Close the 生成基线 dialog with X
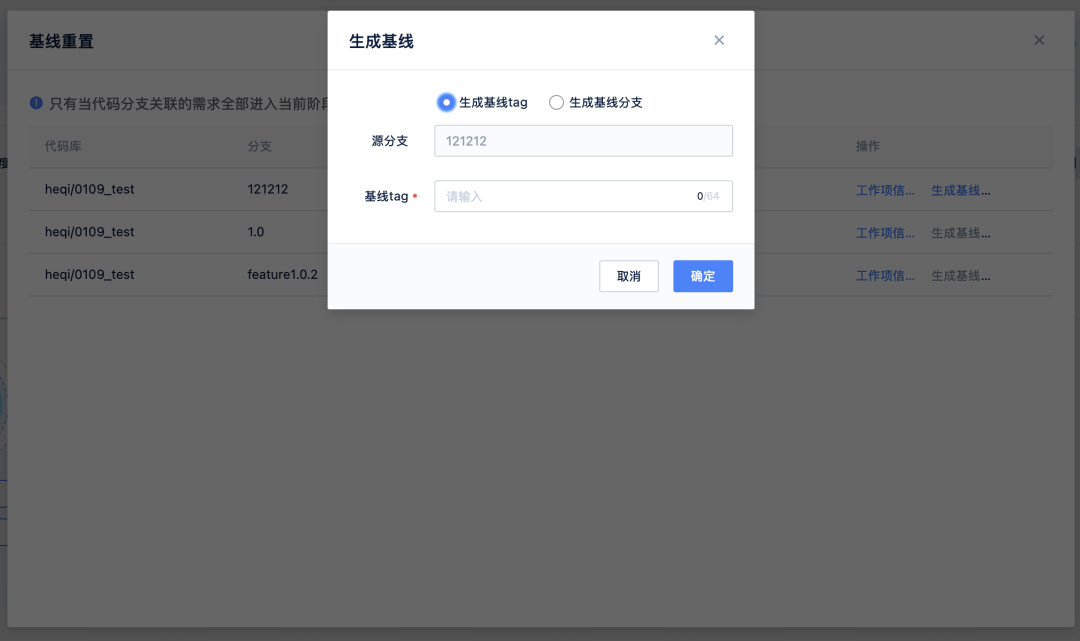Screen dimensions: 1080x641 (x=719, y=41)
